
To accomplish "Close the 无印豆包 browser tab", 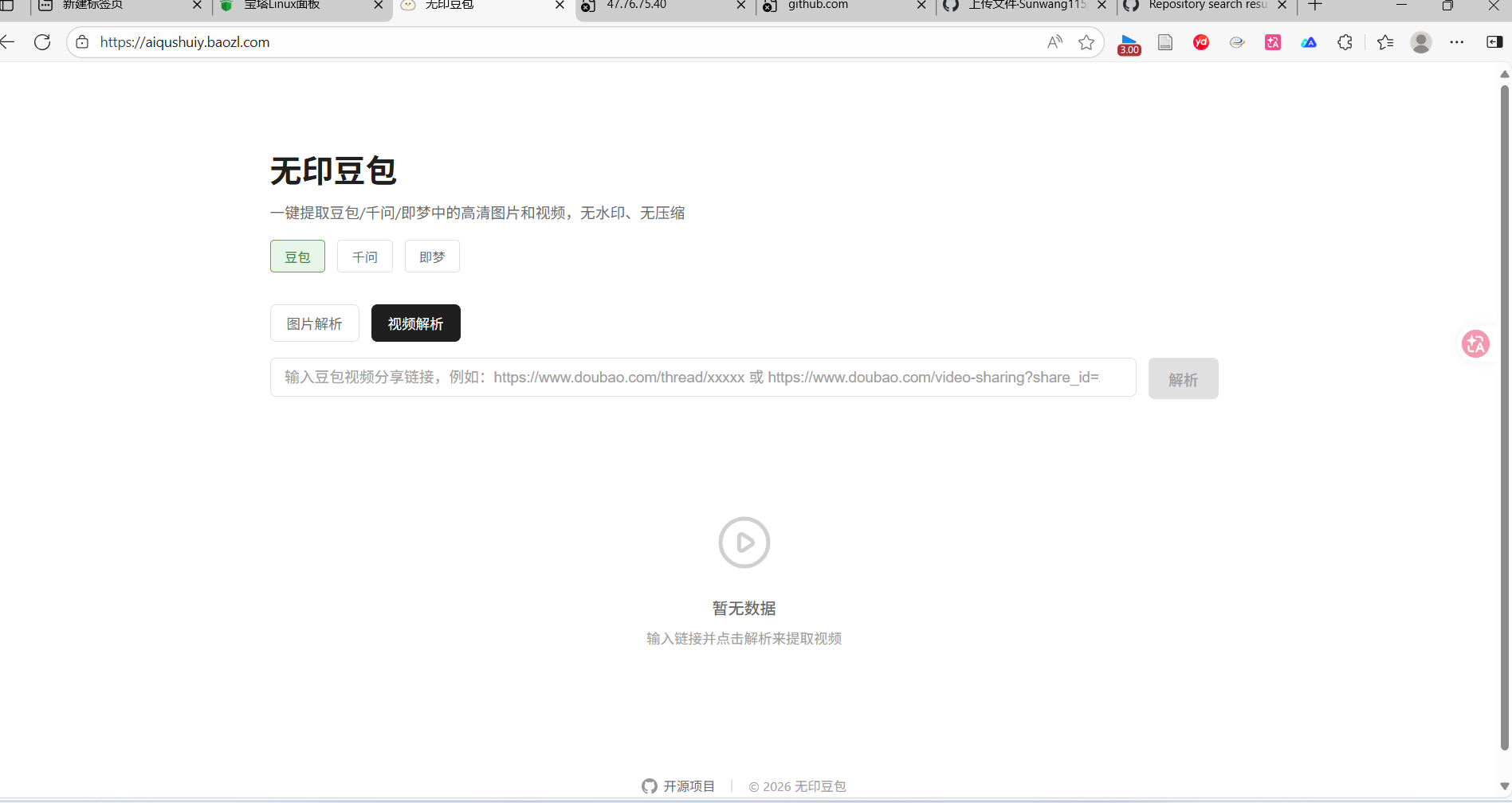I will pos(560,6).
